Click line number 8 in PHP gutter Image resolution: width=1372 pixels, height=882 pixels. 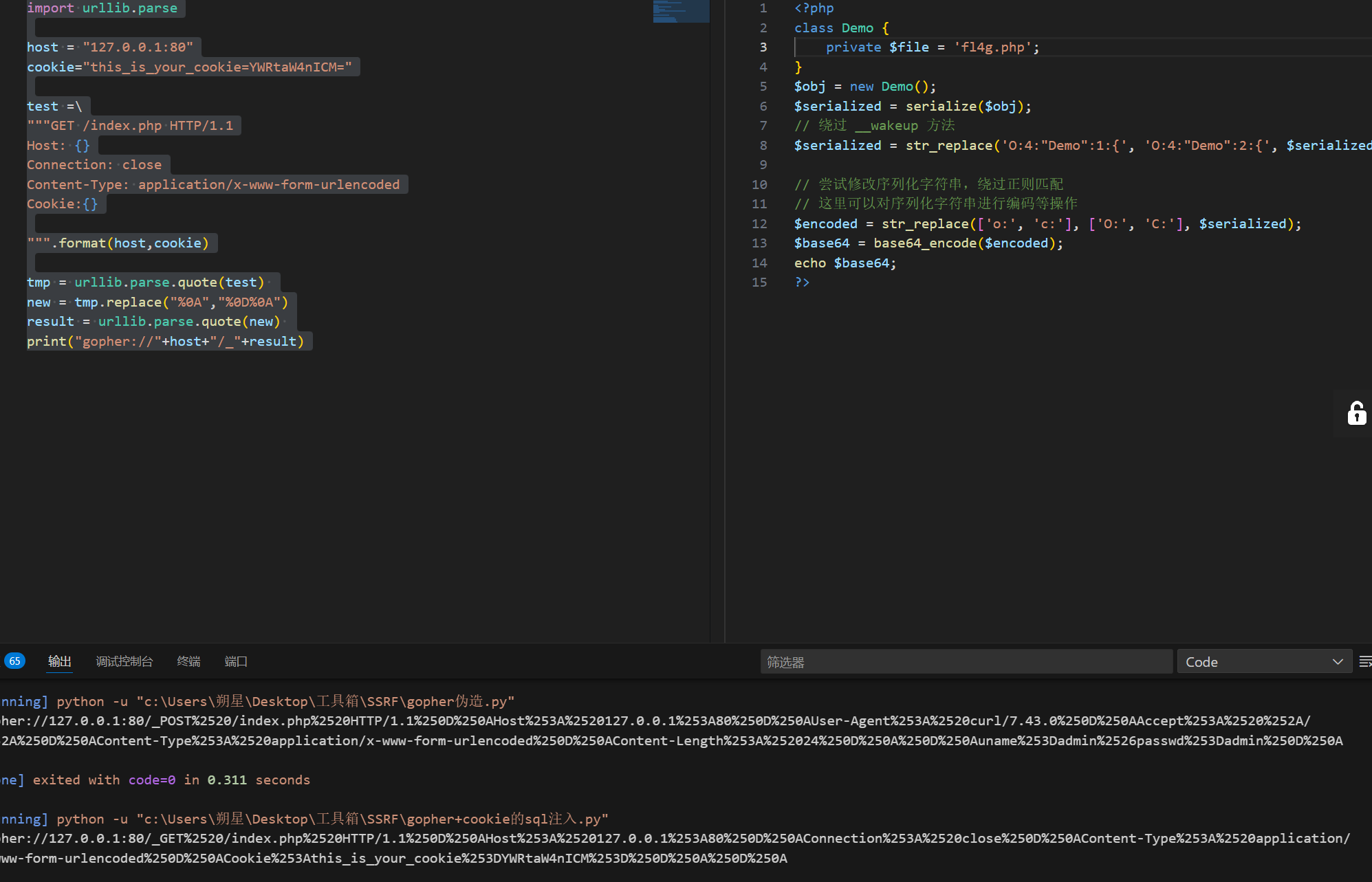763,145
